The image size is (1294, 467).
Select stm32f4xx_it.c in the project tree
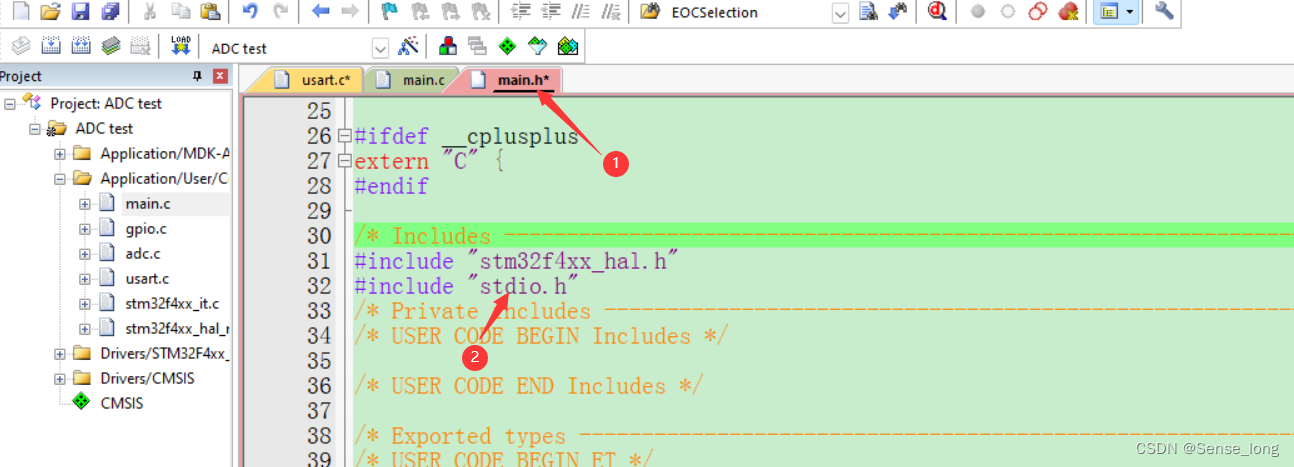pyautogui.click(x=171, y=304)
